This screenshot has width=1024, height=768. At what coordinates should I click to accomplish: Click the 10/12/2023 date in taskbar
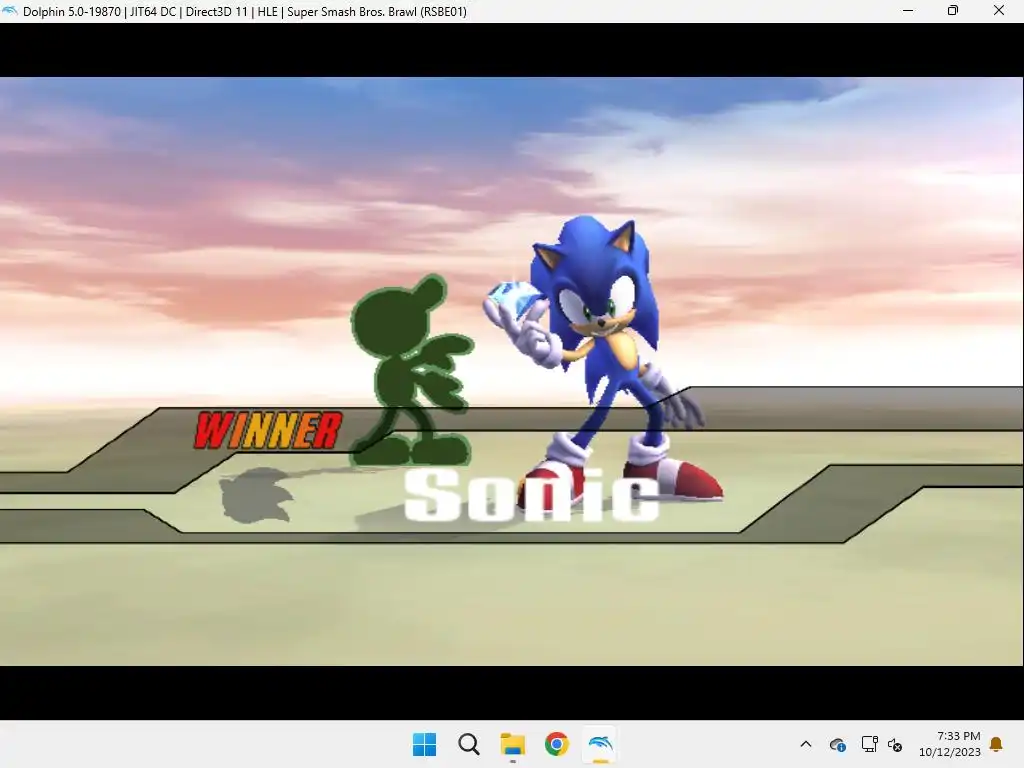(x=950, y=752)
